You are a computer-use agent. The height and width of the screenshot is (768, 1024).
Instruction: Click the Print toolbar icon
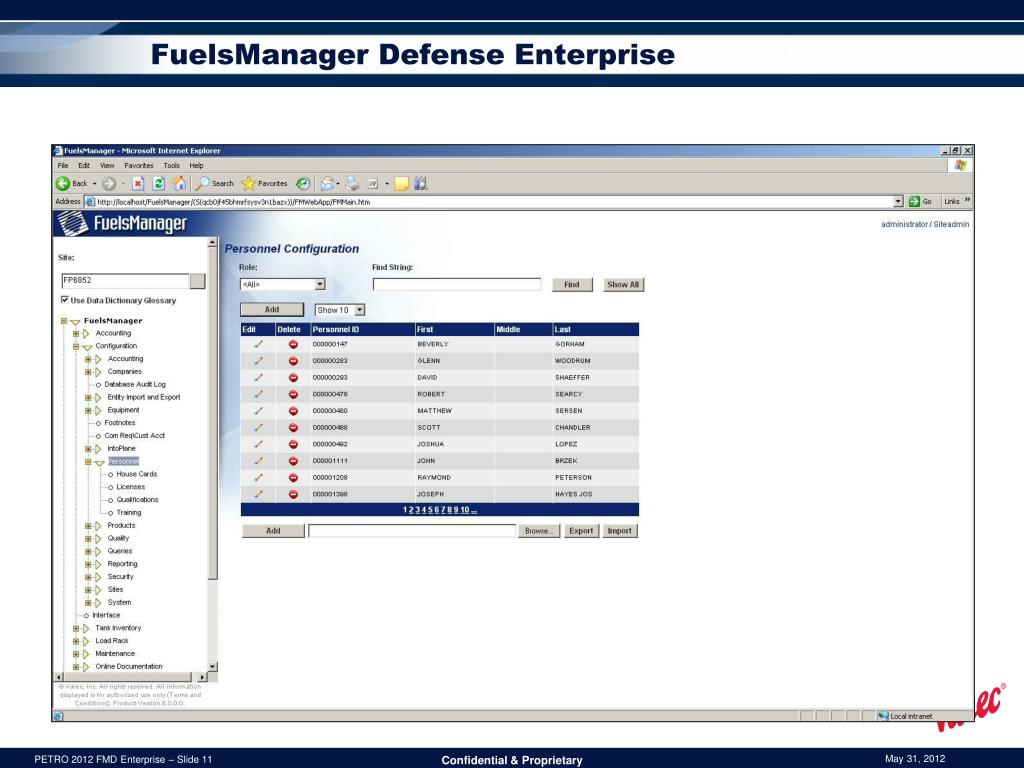[352, 184]
